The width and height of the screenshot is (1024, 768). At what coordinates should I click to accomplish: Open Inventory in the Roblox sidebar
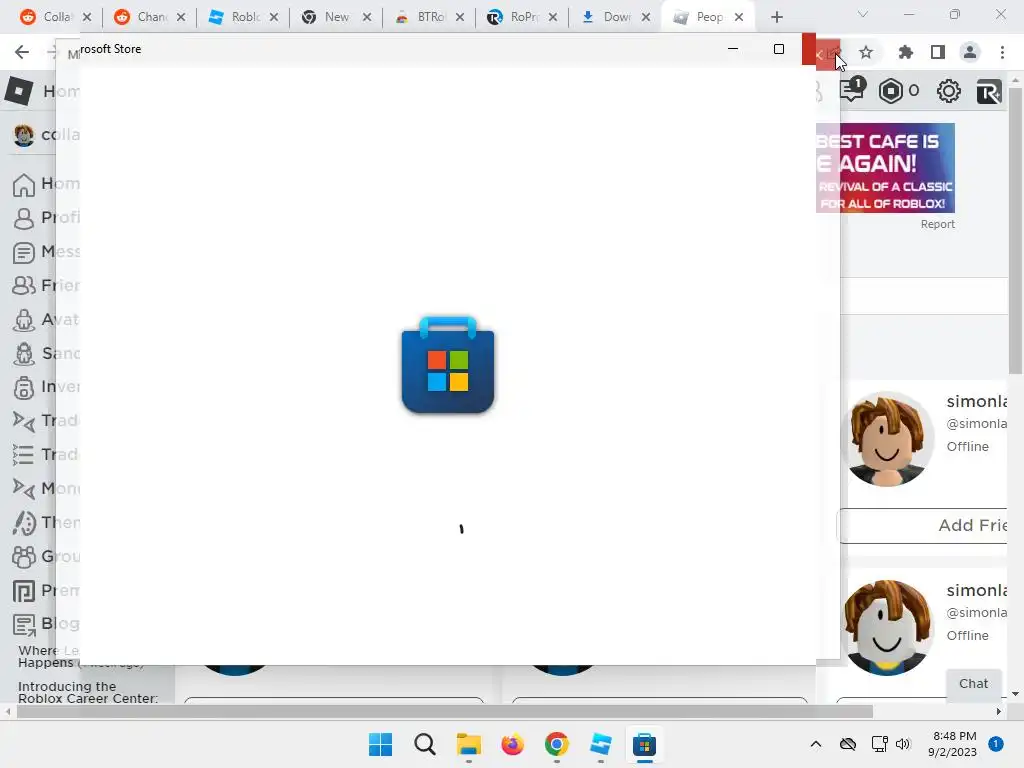46,387
